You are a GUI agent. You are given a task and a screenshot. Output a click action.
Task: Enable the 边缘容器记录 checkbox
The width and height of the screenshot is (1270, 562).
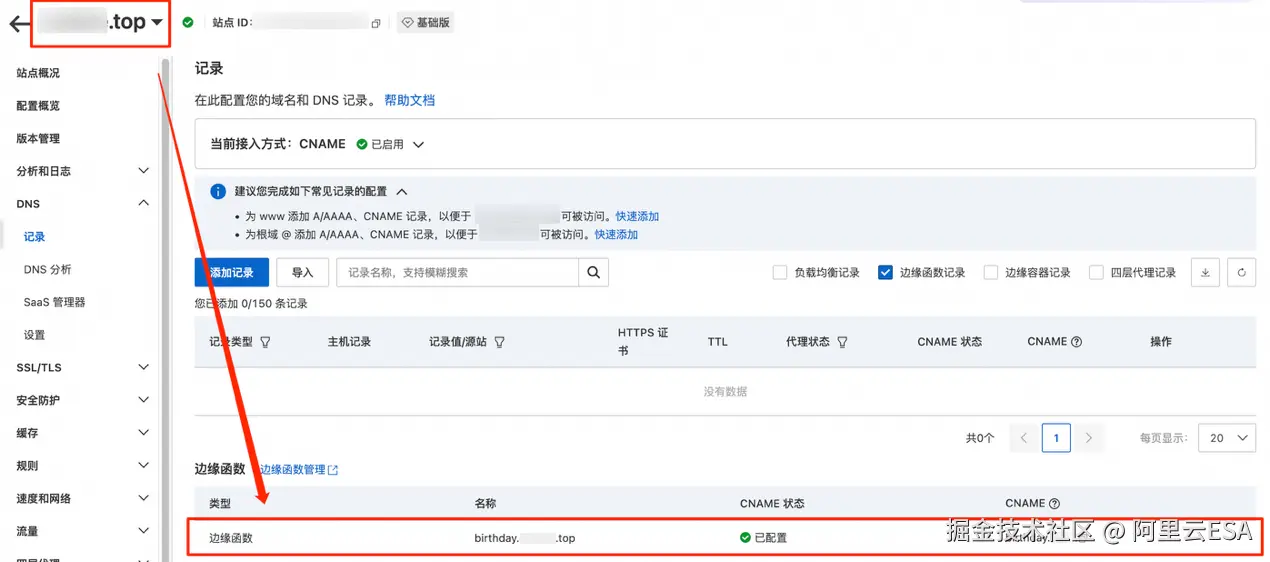click(991, 273)
